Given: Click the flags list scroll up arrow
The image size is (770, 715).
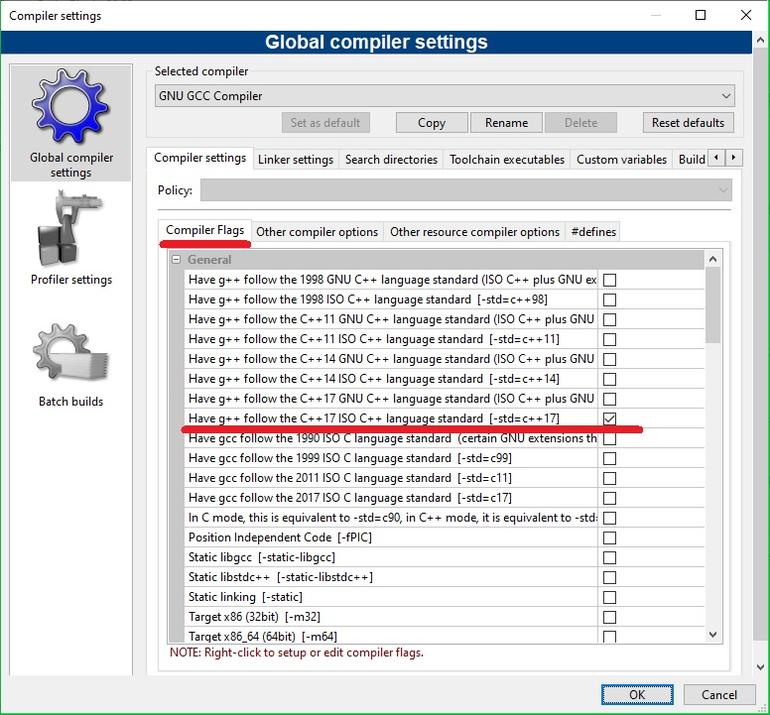Looking at the screenshot, I should 713,259.
